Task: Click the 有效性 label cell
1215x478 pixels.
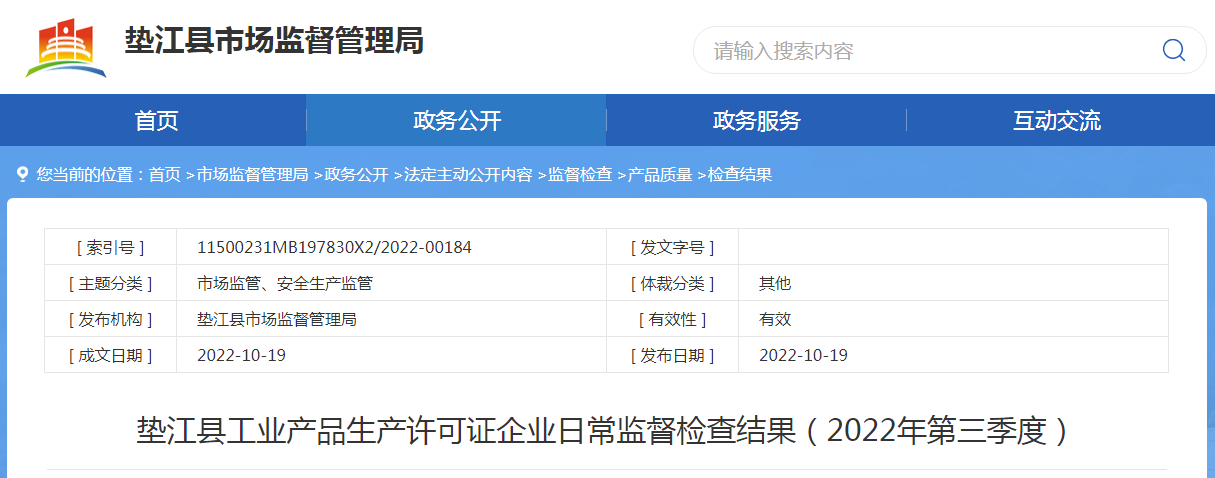Action: [x=672, y=319]
